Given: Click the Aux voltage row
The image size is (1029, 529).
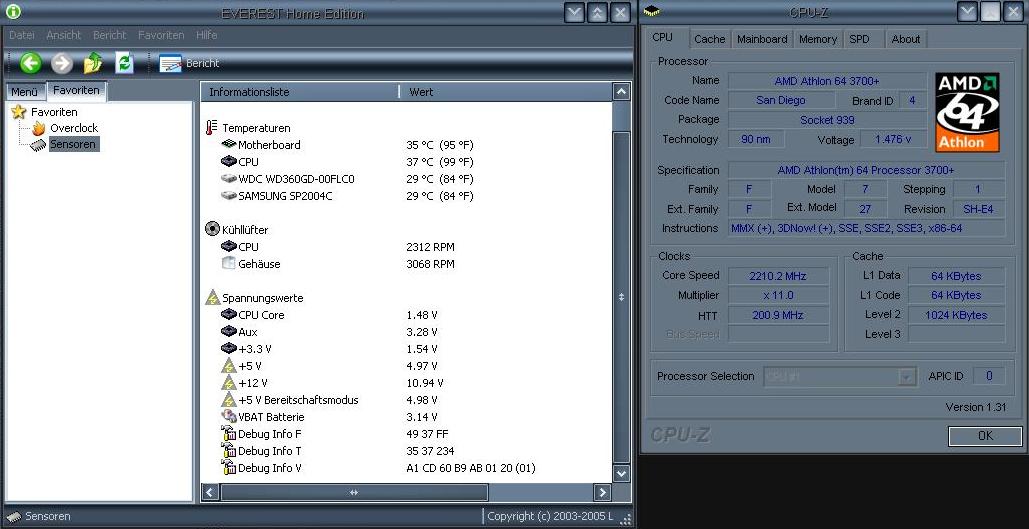Looking at the screenshot, I should (407, 331).
